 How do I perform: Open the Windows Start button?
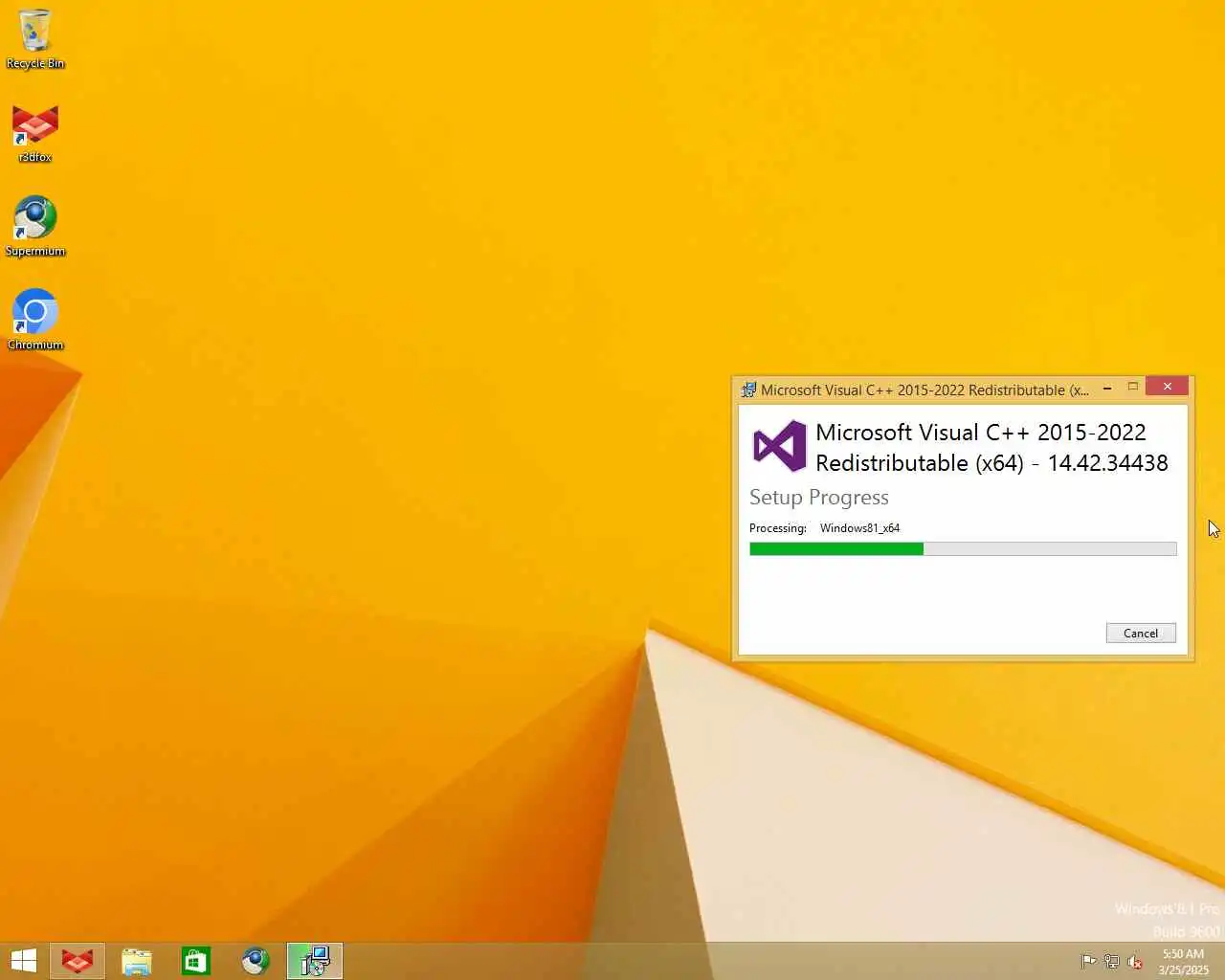[24, 961]
